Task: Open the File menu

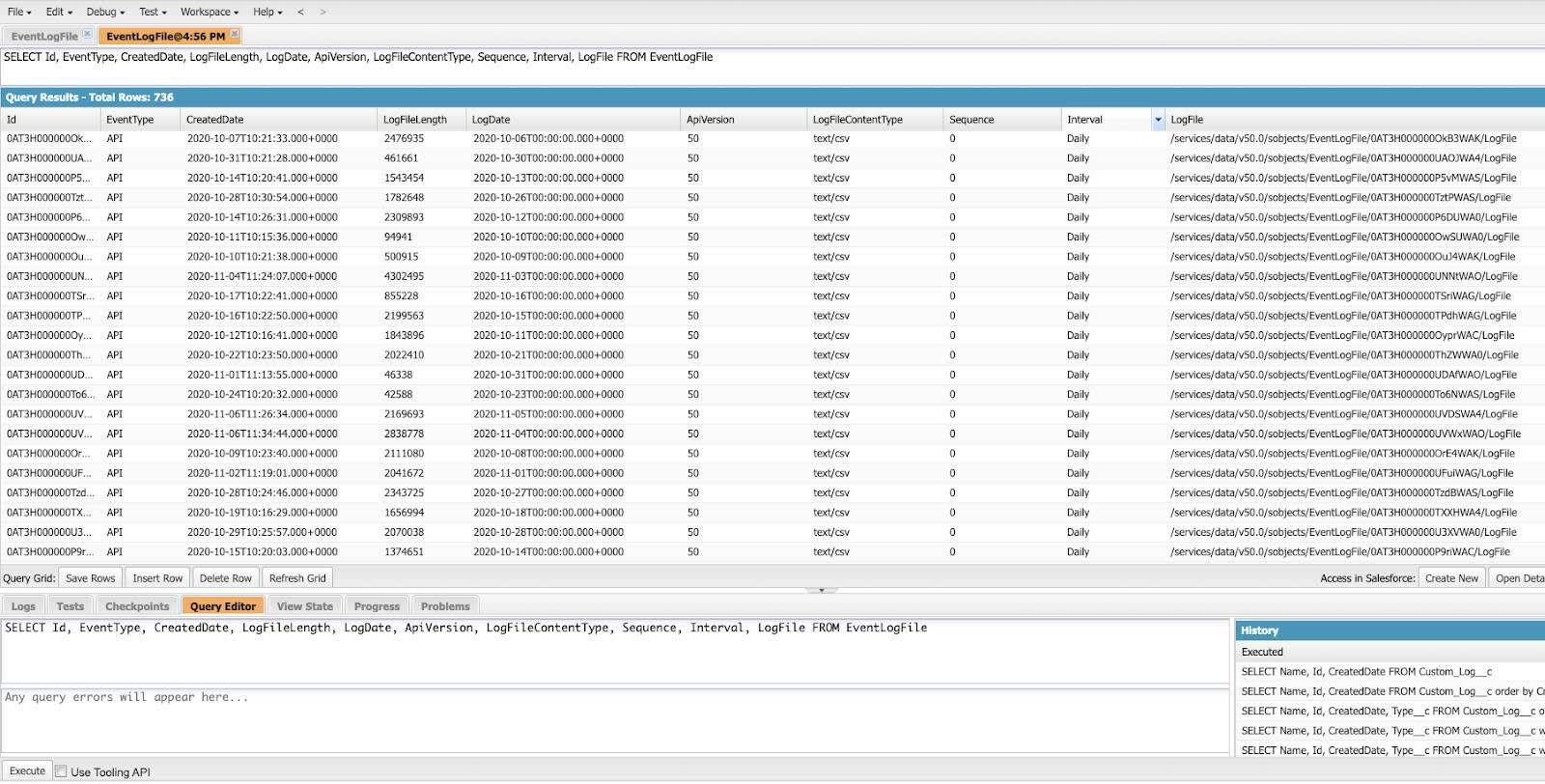Action: click(x=19, y=12)
